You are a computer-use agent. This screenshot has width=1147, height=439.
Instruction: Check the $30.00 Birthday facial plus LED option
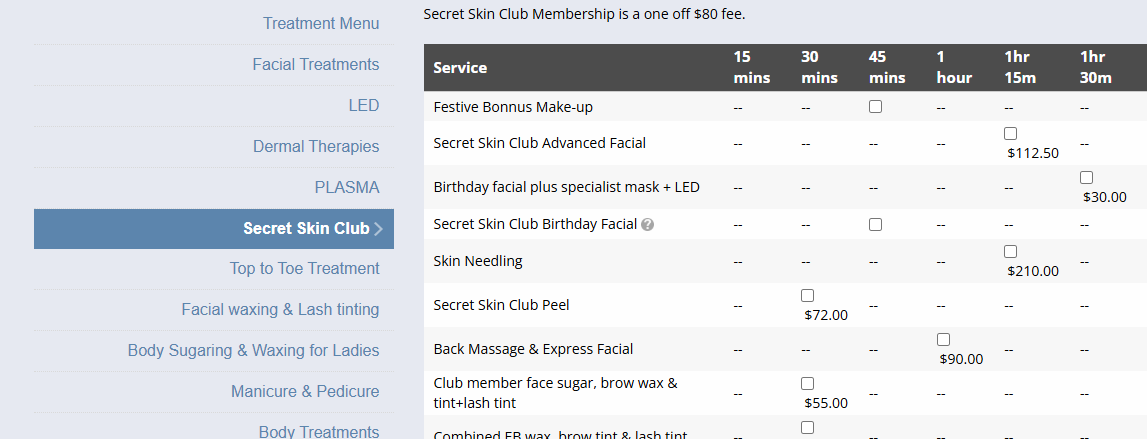(1086, 178)
